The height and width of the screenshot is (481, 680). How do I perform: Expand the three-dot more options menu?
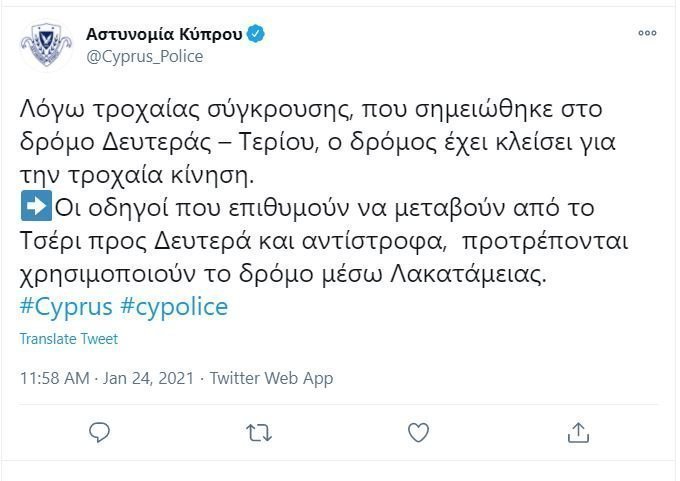647,33
